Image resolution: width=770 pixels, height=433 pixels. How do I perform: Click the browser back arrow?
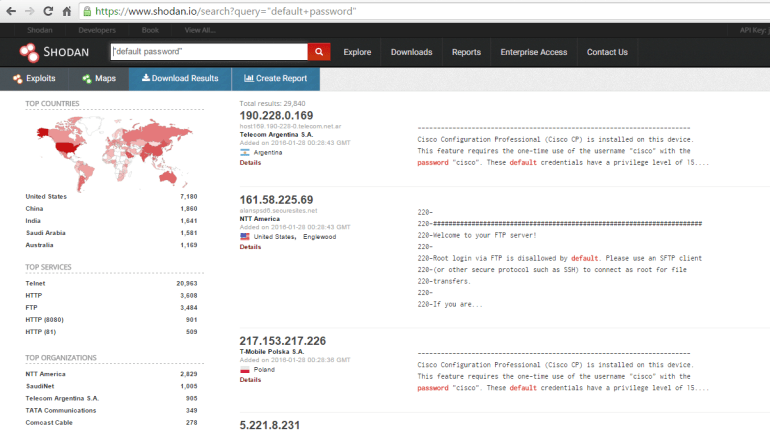click(11, 11)
